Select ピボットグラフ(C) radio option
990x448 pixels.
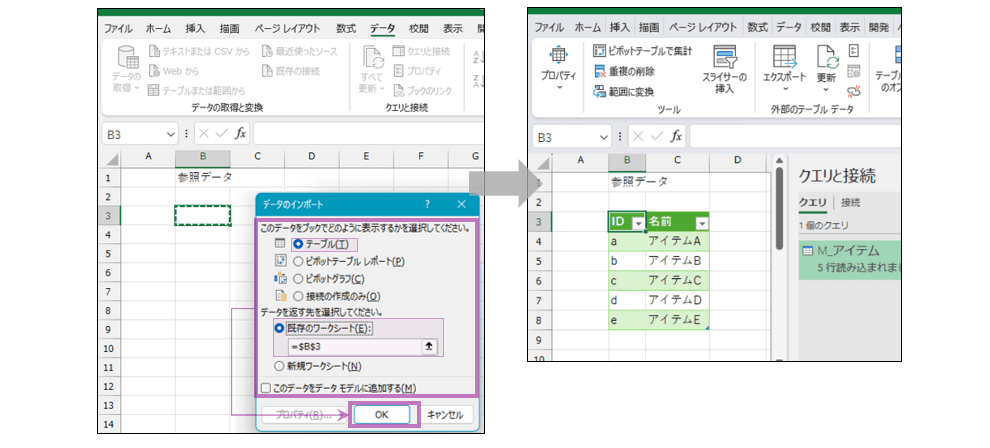pos(298,279)
